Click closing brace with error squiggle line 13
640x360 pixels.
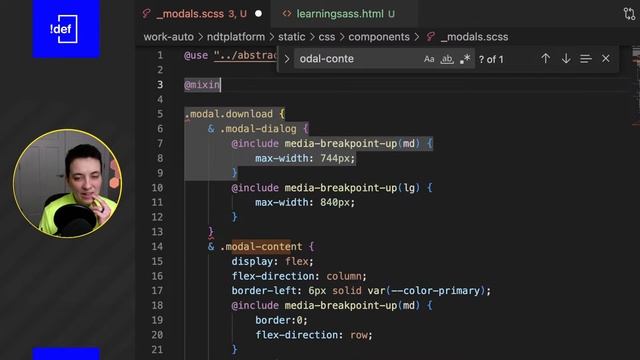pos(211,232)
